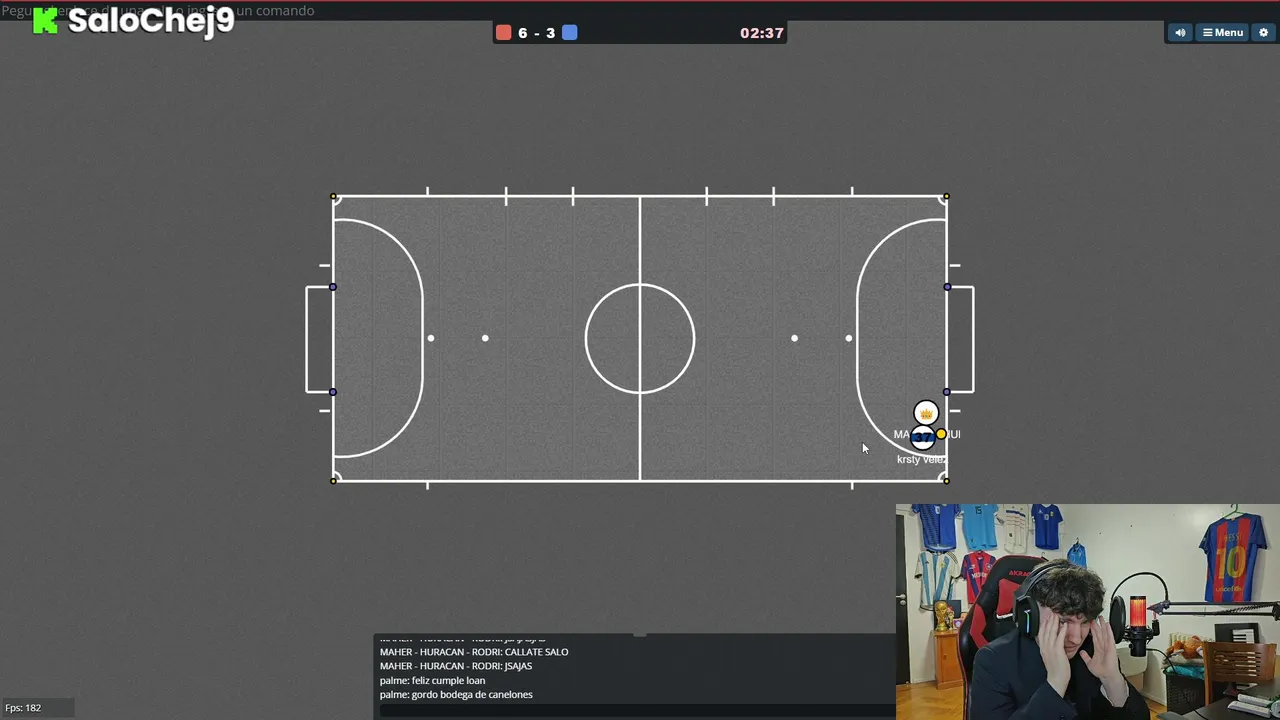Select the 6 - 3 score display

point(537,33)
